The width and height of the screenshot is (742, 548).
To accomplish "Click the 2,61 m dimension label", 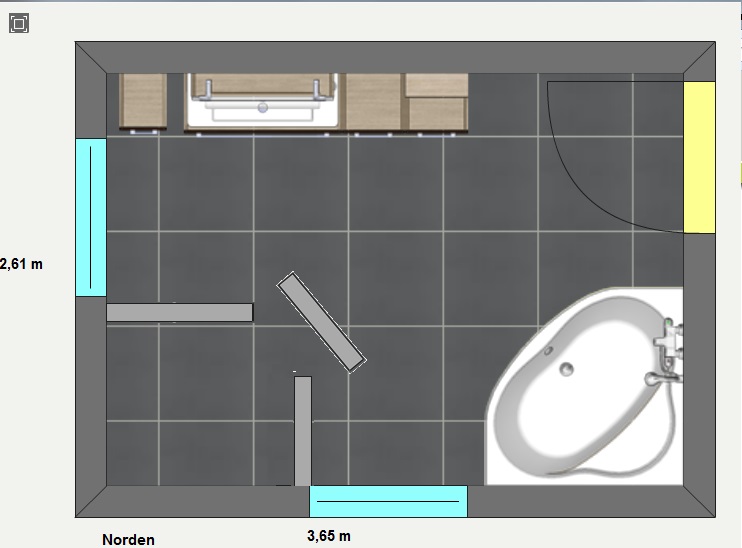I will tap(22, 264).
